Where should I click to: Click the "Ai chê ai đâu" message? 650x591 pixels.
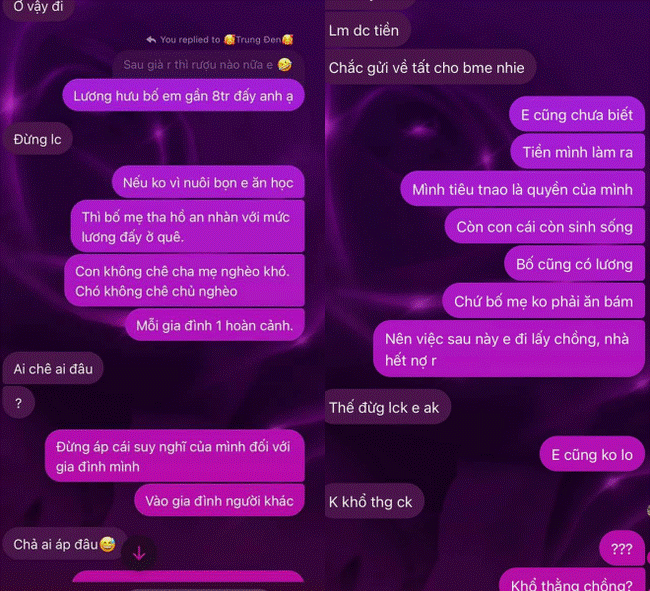(53, 368)
